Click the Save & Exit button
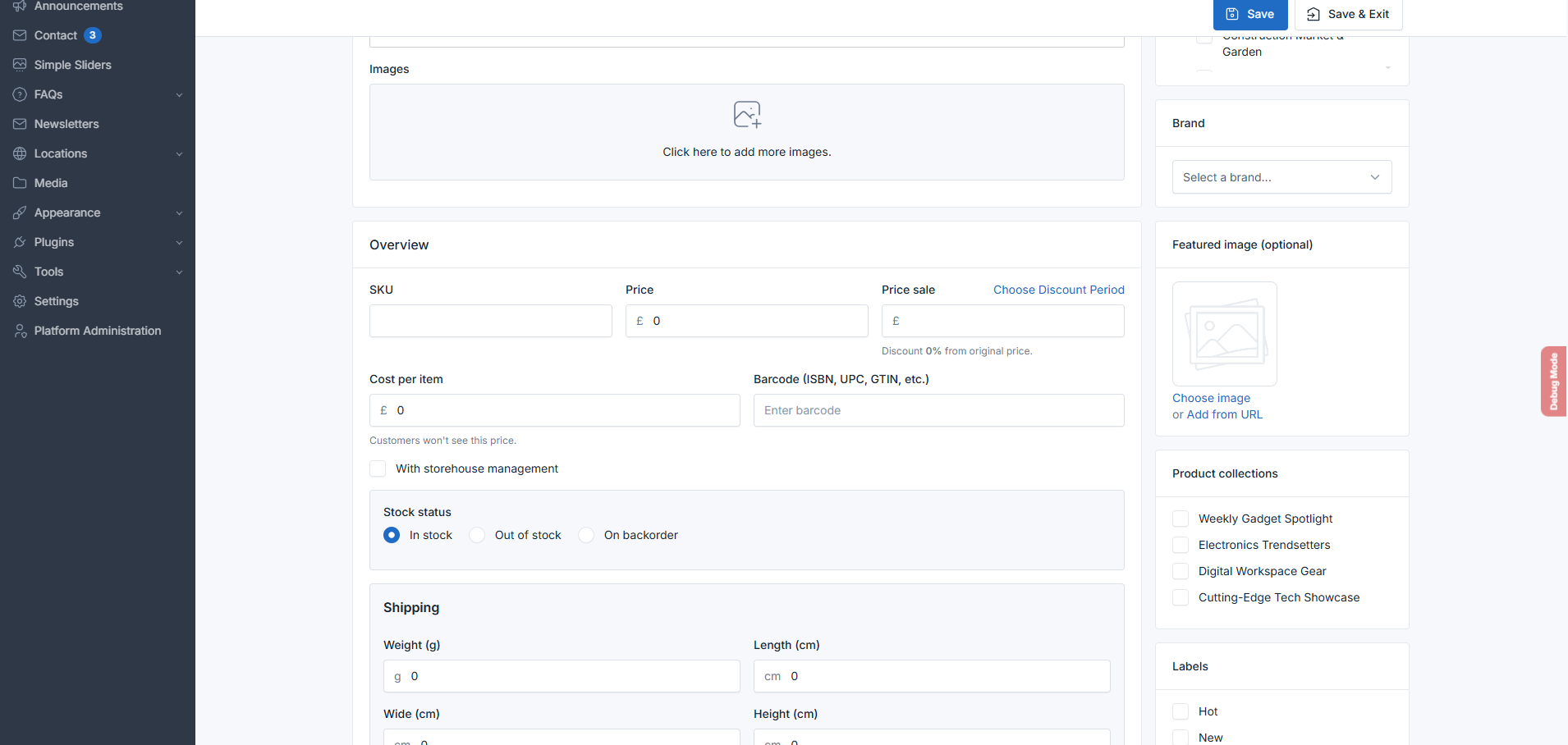Viewport: 1568px width, 745px height. [x=1348, y=14]
